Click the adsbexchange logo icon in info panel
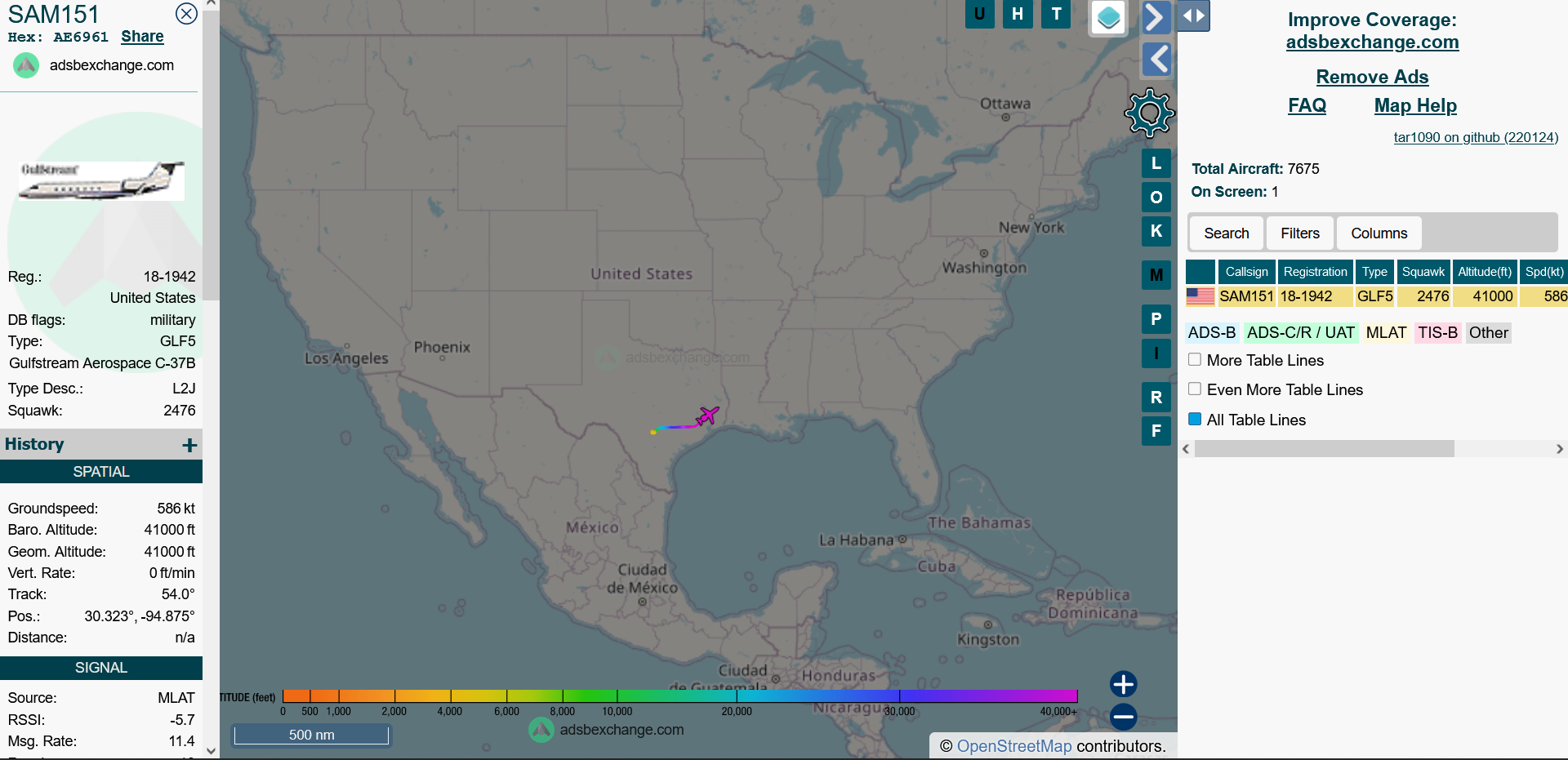This screenshot has width=1568, height=760. [26, 65]
